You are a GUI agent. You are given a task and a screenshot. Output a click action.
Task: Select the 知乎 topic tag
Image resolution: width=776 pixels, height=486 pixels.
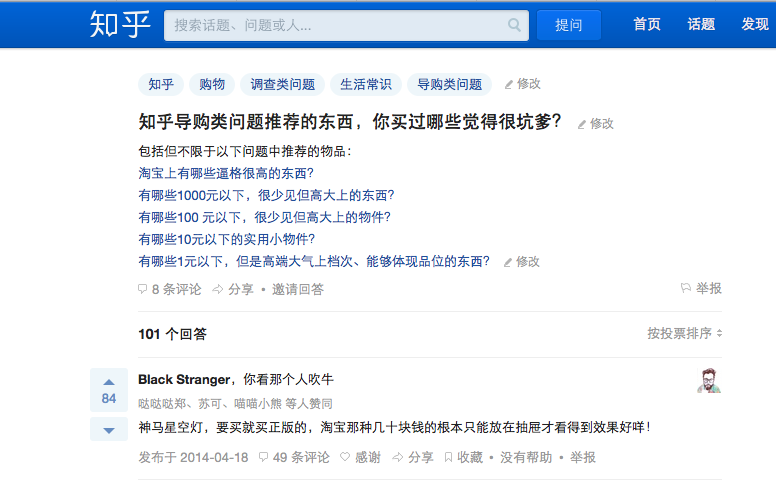(161, 84)
